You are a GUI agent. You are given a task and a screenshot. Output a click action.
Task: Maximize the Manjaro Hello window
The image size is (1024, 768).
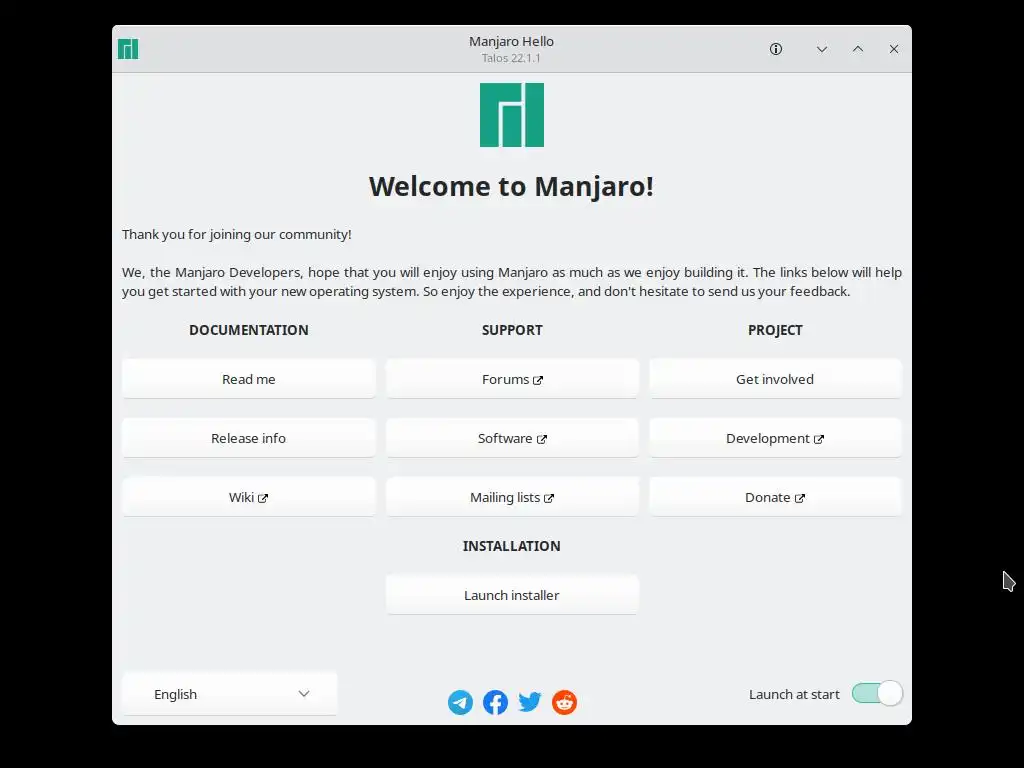858,49
